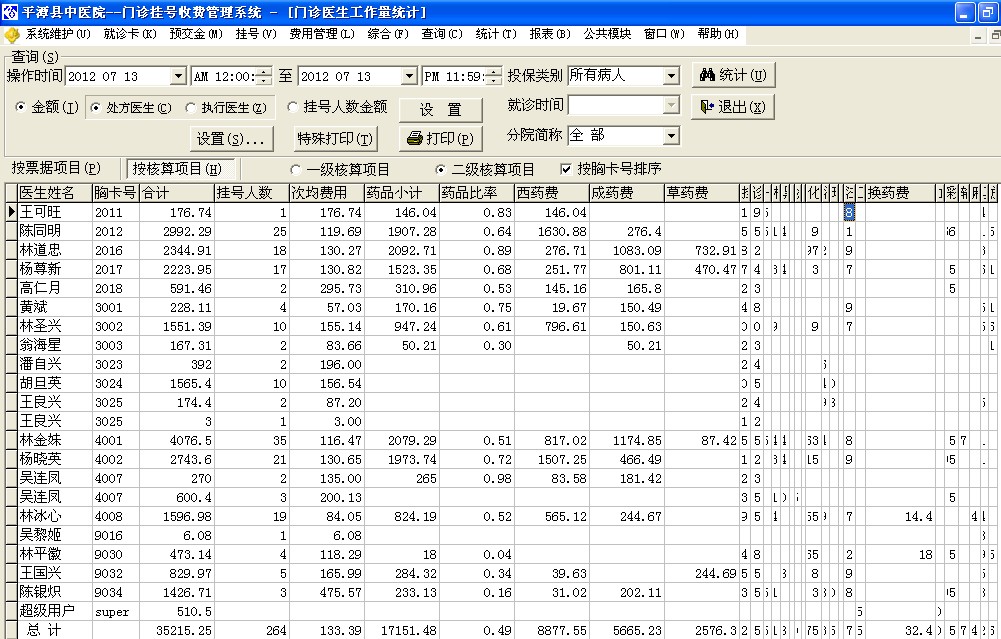This screenshot has width=1001, height=639.
Task: Click the 西药费 column header
Action: [x=552, y=193]
